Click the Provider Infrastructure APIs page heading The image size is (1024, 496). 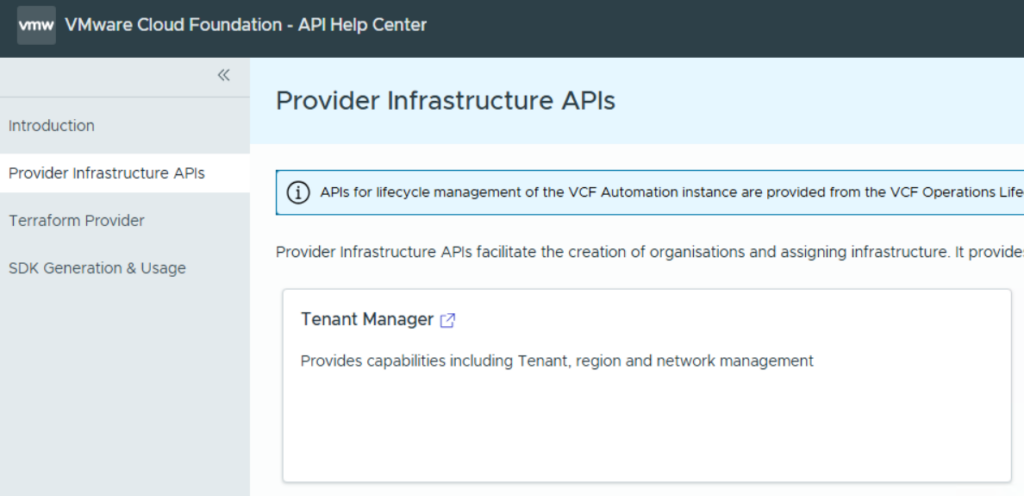[x=445, y=101]
